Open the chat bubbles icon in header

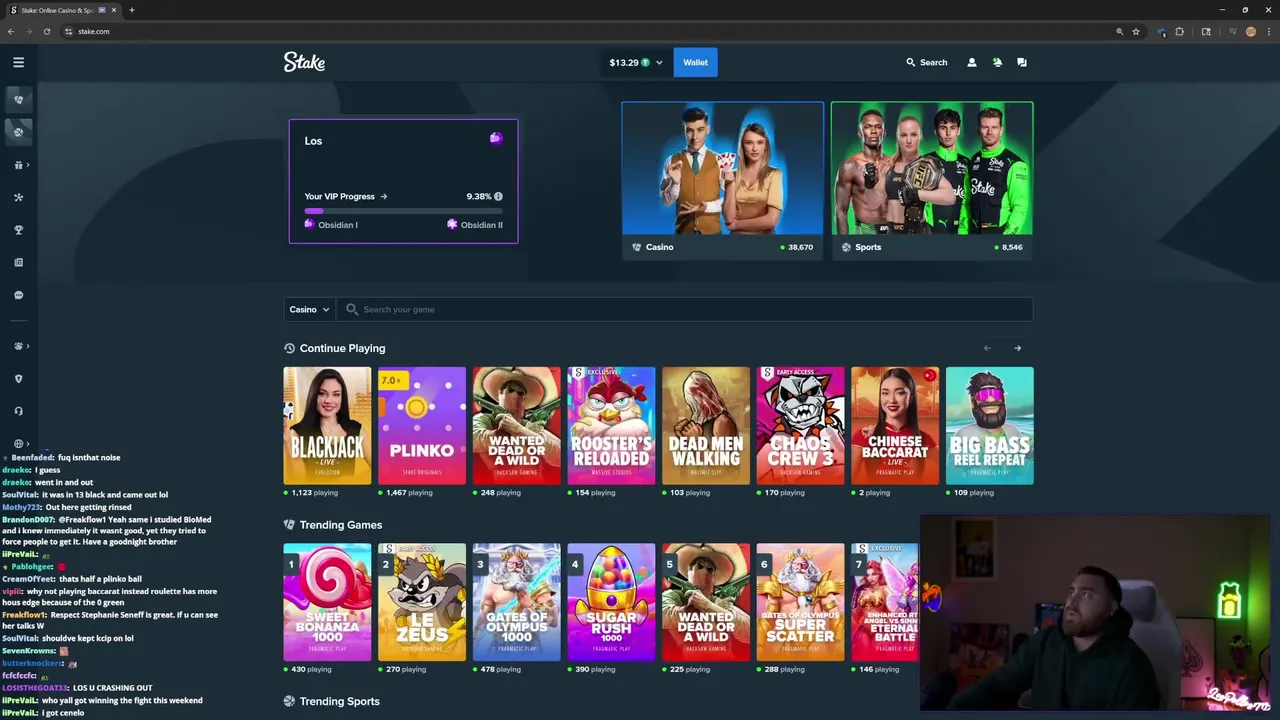(x=1021, y=62)
